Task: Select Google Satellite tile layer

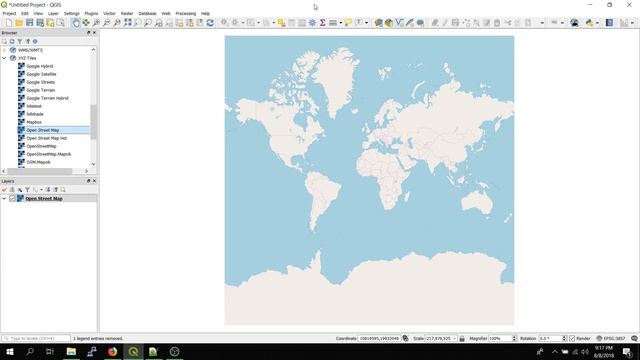Action: point(41,74)
